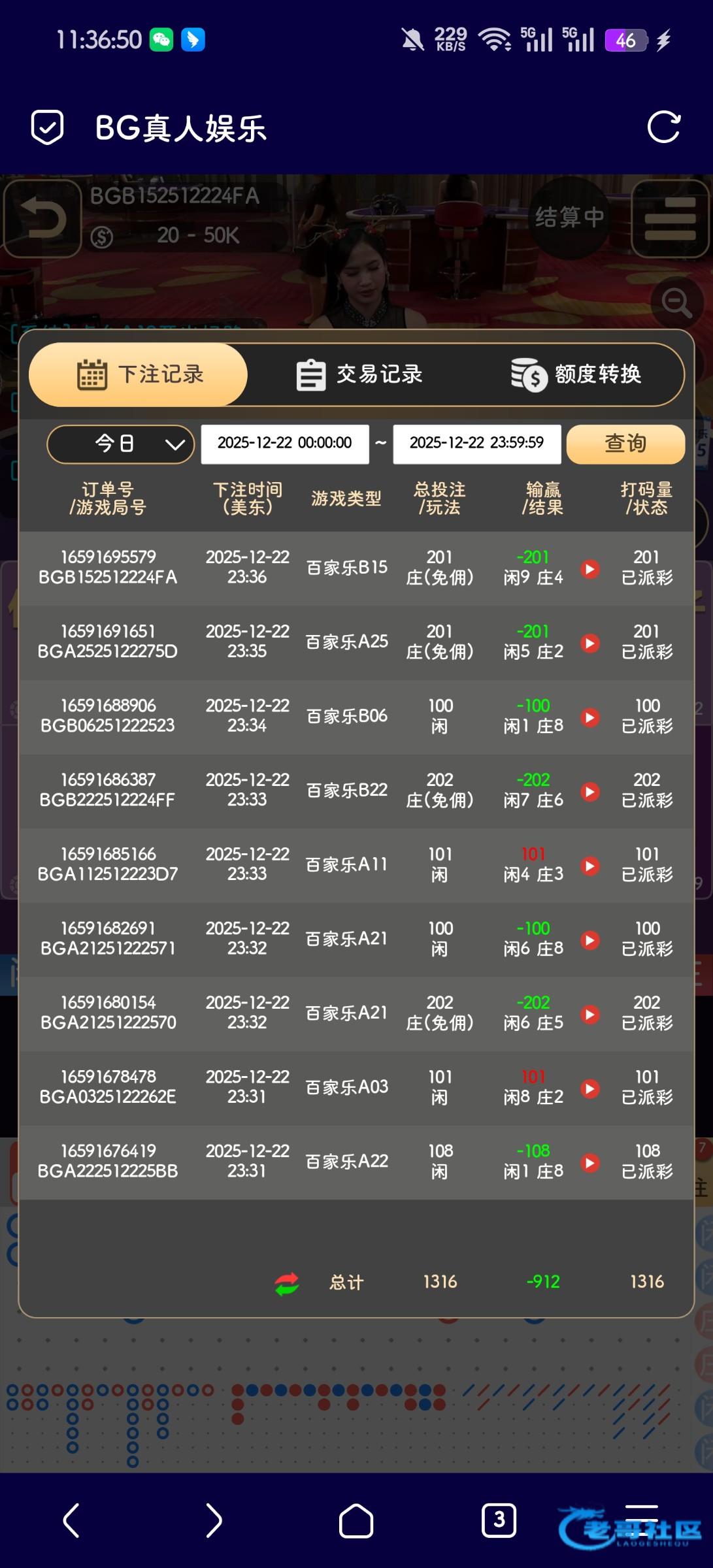Switch to the 额度转换 tab
This screenshot has width=713, height=1568.
coord(576,375)
